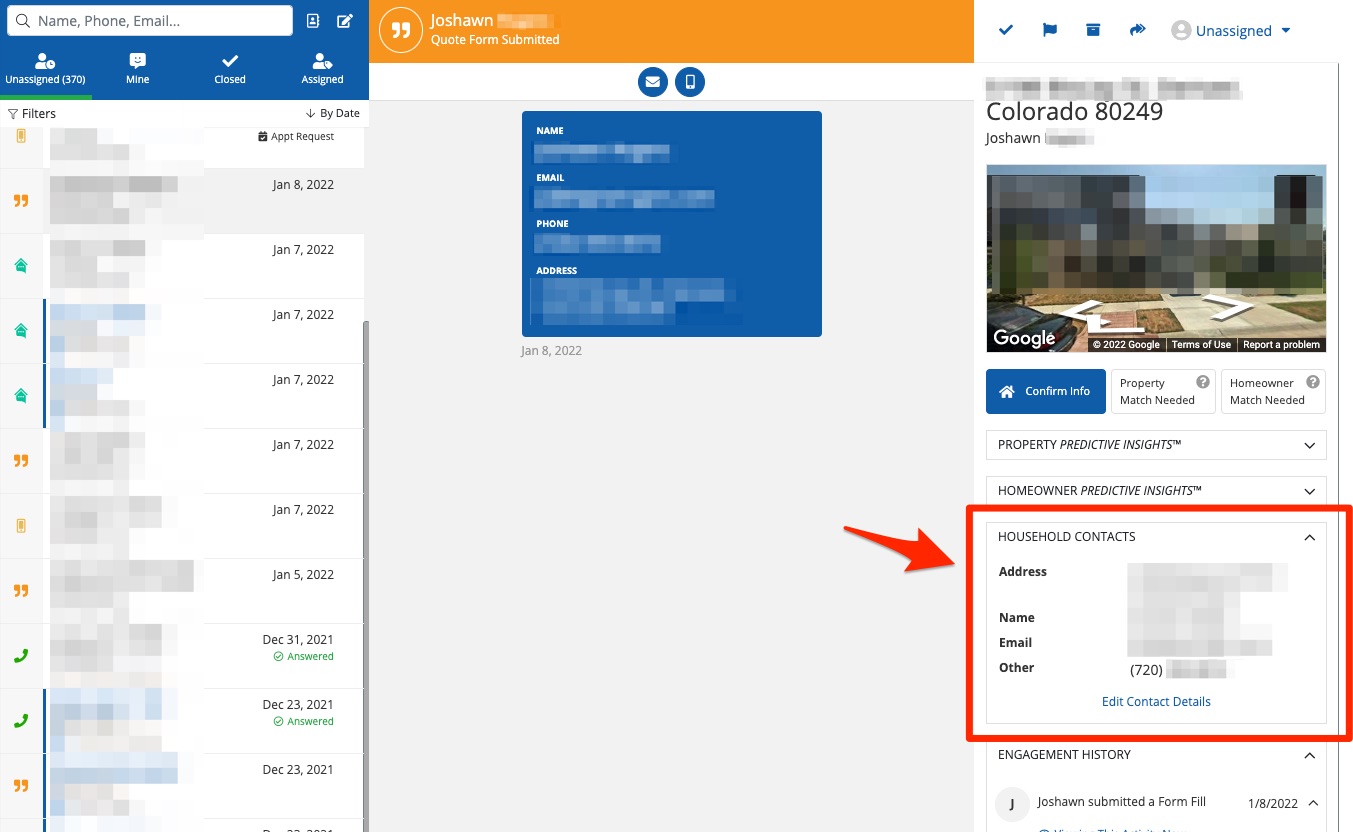Toggle the By Date sort order
1353x832 pixels.
click(x=333, y=114)
